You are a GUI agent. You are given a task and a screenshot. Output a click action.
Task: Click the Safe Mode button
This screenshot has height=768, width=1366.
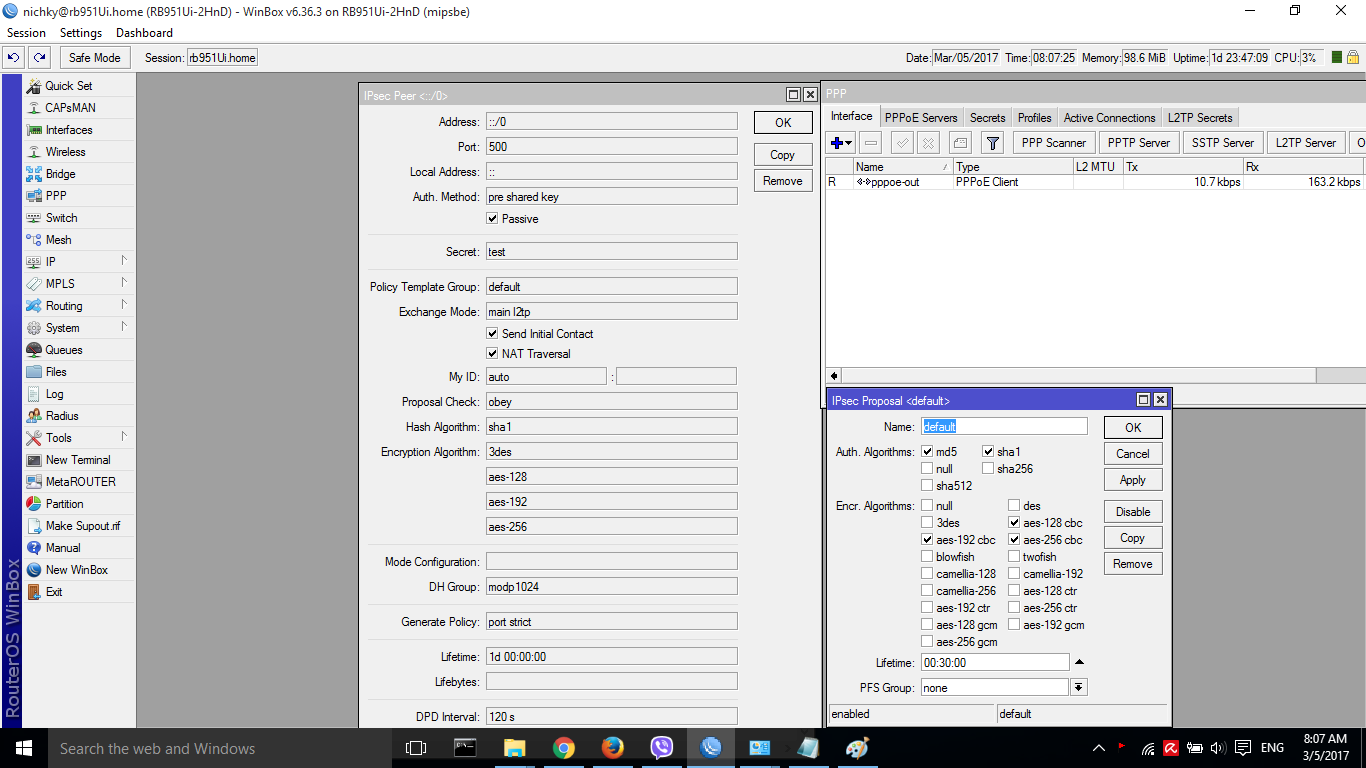94,58
